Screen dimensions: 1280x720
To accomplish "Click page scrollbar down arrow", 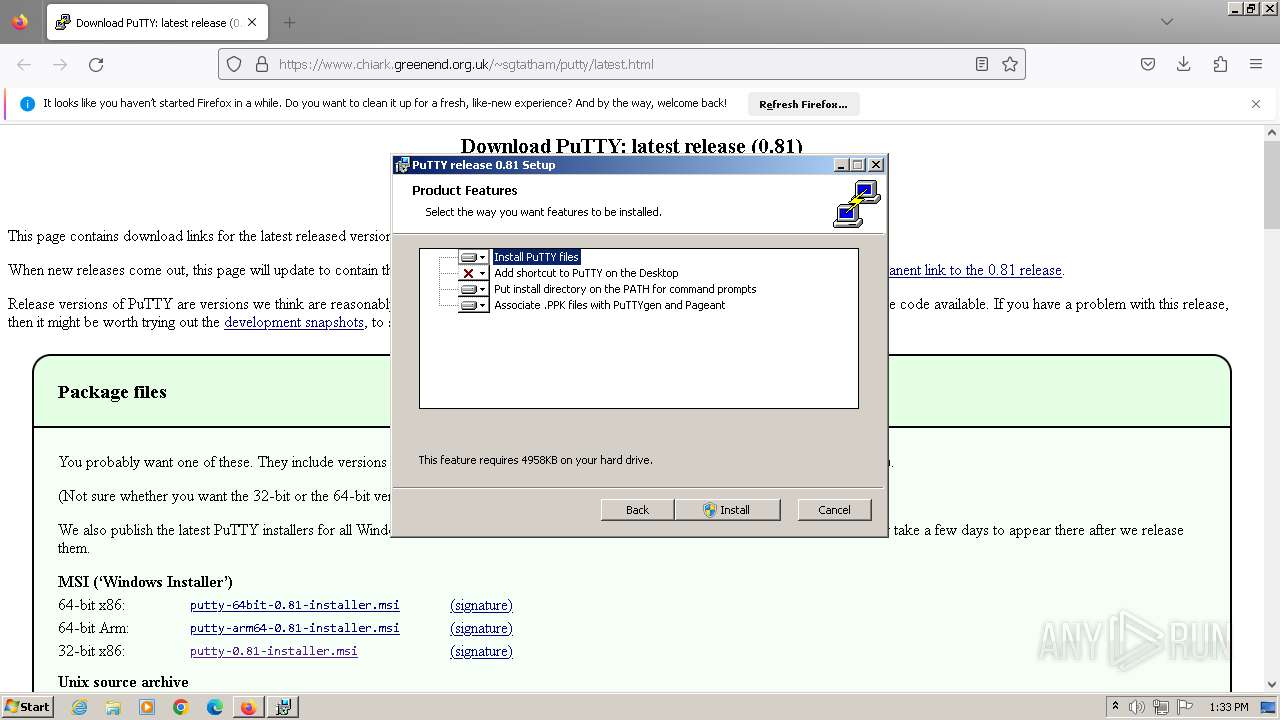I will [x=1272, y=685].
